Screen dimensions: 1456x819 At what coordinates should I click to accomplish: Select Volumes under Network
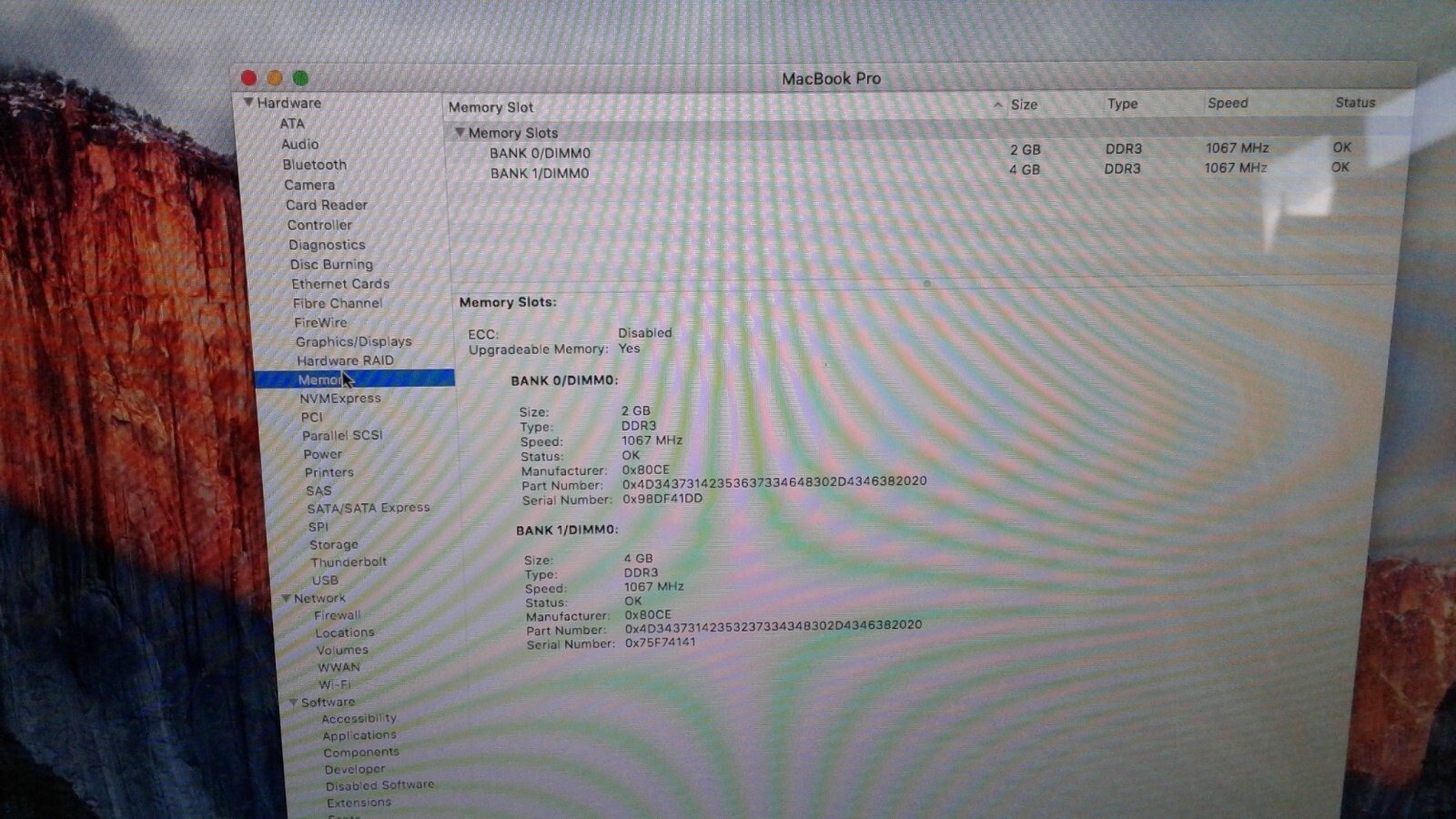point(342,650)
